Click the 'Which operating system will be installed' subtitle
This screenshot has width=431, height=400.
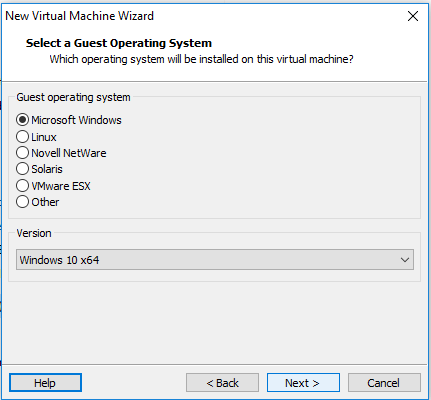pyautogui.click(x=201, y=59)
